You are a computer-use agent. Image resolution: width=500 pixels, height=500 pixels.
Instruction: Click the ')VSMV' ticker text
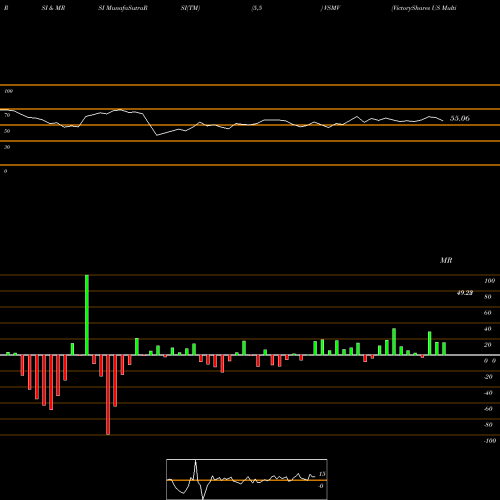(x=330, y=8)
